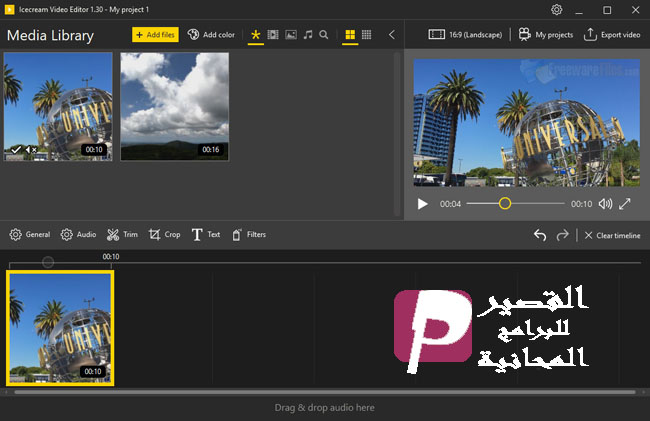
Task: Redo the last action
Action: point(563,235)
